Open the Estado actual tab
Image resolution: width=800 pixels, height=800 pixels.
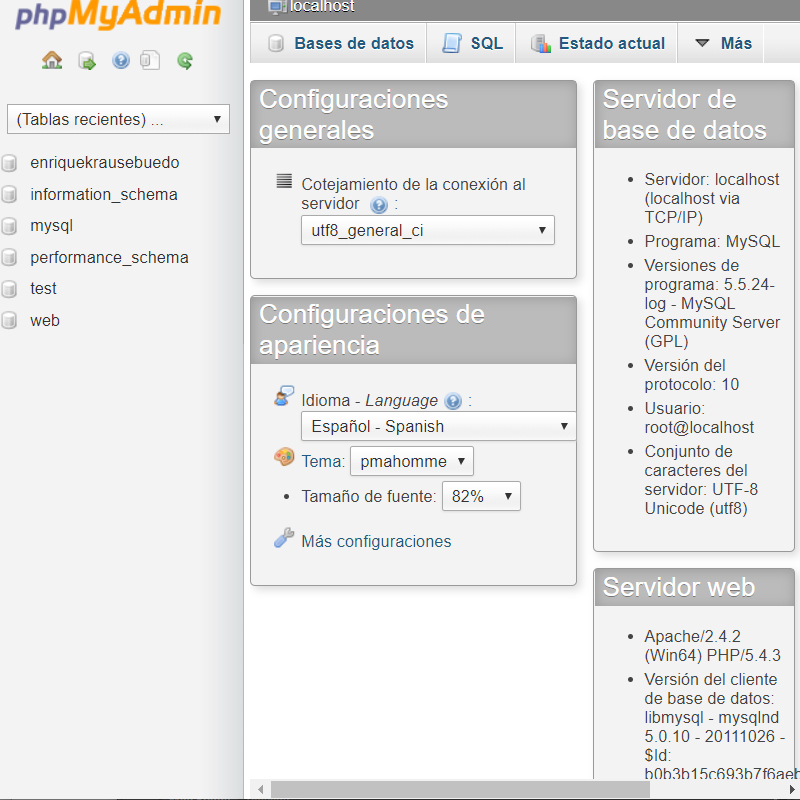pos(597,43)
